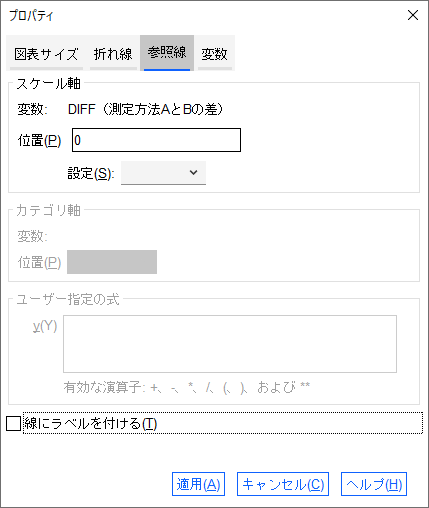Click the スケール軸 位置 input field
This screenshot has width=429, height=508.
click(x=156, y=140)
